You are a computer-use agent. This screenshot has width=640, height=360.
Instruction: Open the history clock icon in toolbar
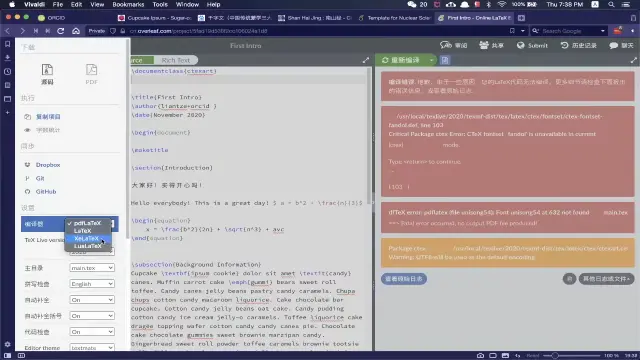(564, 45)
